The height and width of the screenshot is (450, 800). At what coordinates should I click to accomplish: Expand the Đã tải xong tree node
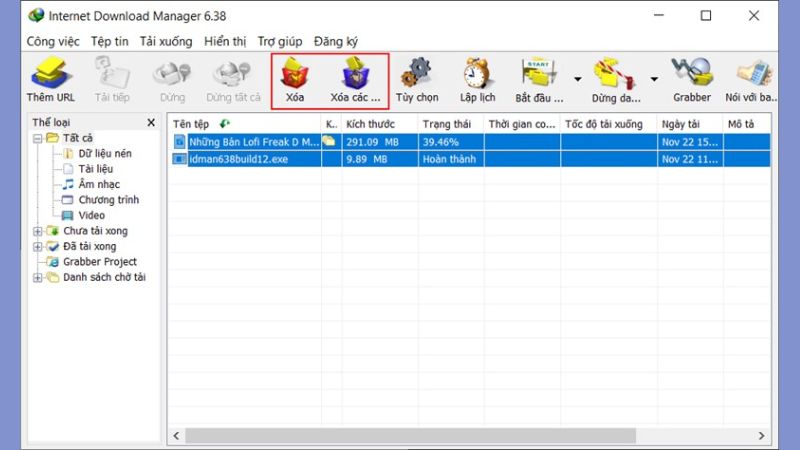[38, 246]
